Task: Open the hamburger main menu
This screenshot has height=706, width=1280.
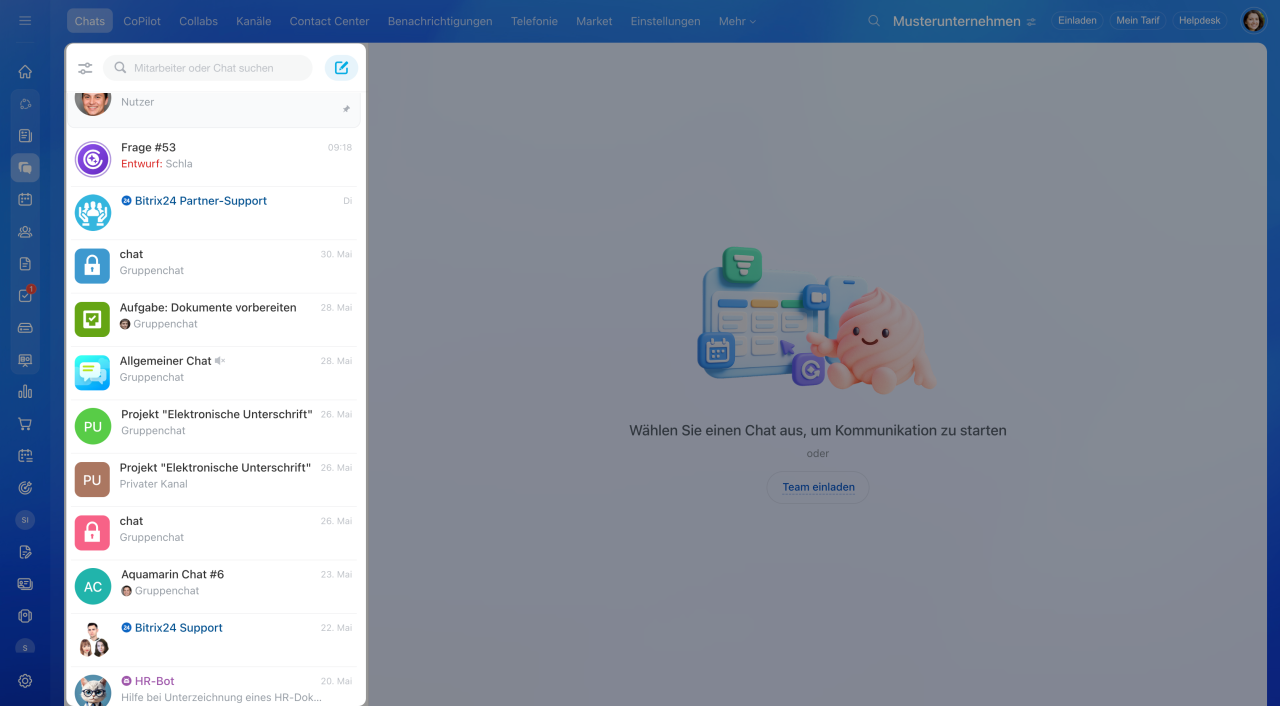Action: [x=25, y=20]
